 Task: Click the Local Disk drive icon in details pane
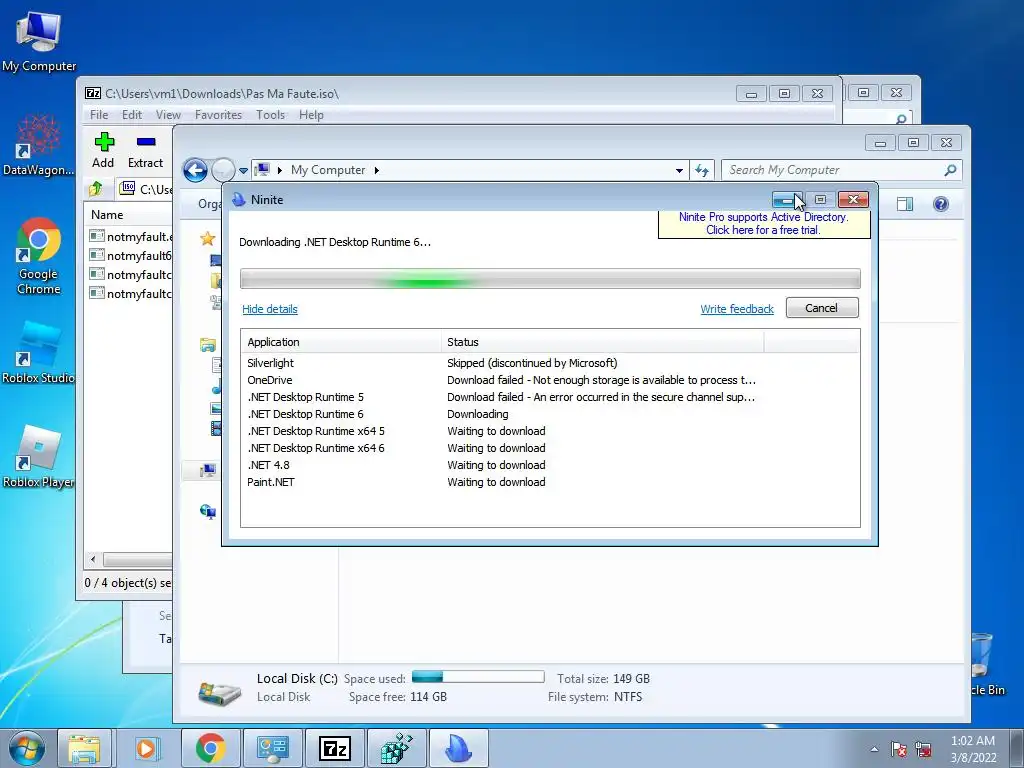tap(219, 693)
